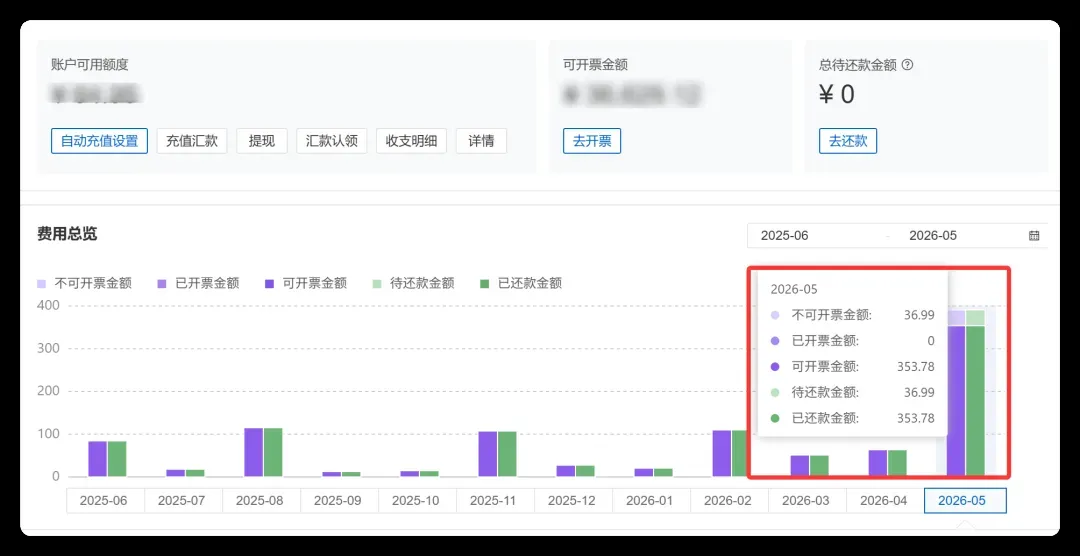Open the calendar icon in date range
This screenshot has height=556, width=1080.
(x=1034, y=236)
